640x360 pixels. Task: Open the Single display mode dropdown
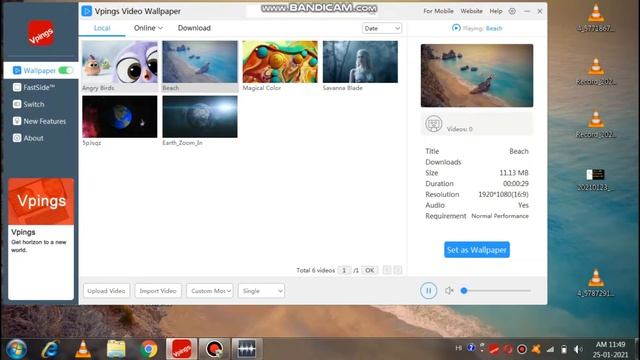[x=261, y=291]
